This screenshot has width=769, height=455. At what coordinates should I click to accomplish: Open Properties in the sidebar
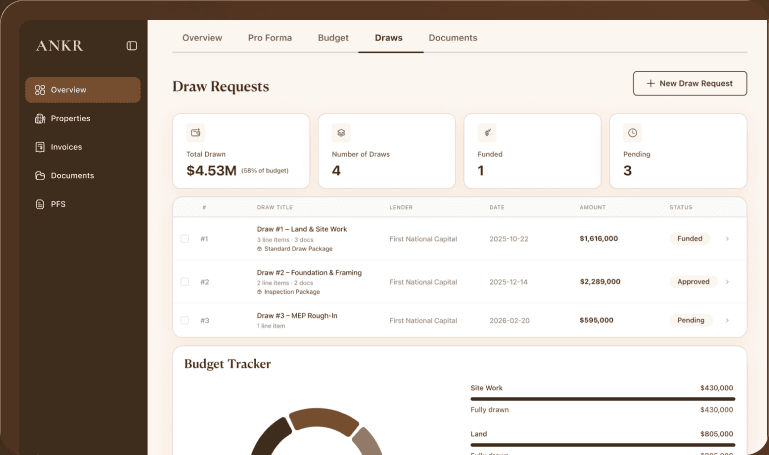pos(82,118)
